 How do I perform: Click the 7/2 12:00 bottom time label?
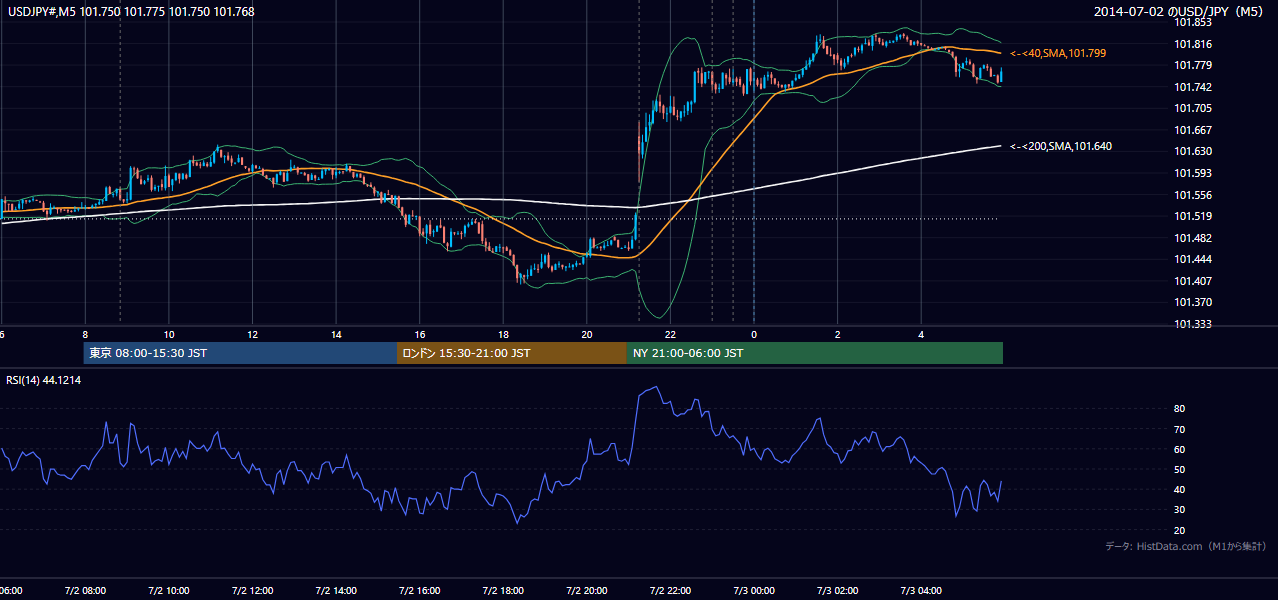point(251,590)
